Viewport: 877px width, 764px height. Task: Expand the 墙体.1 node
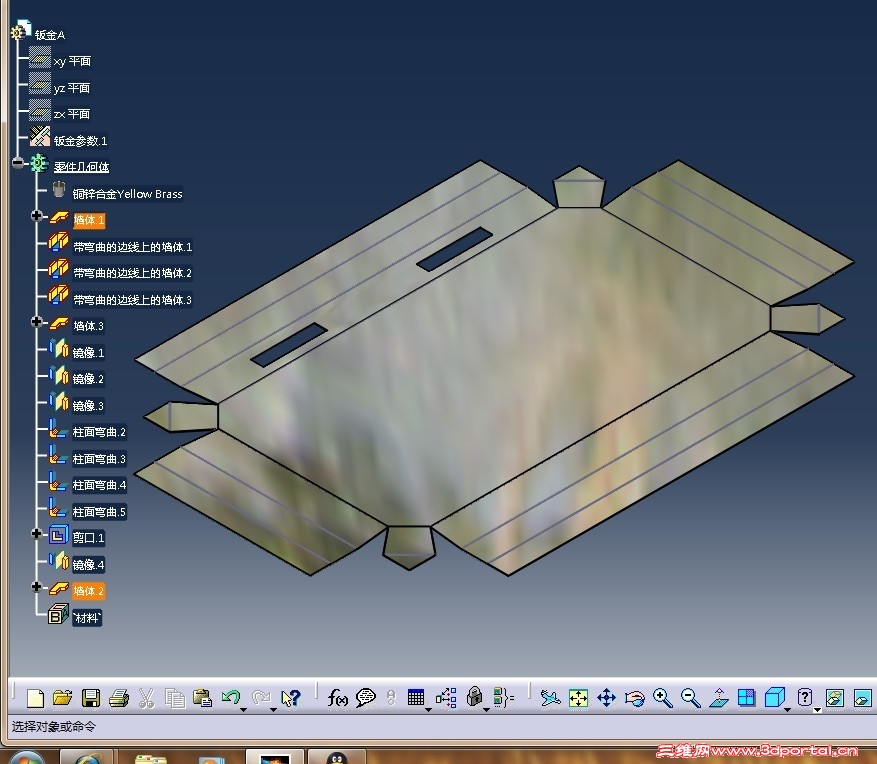point(37,216)
